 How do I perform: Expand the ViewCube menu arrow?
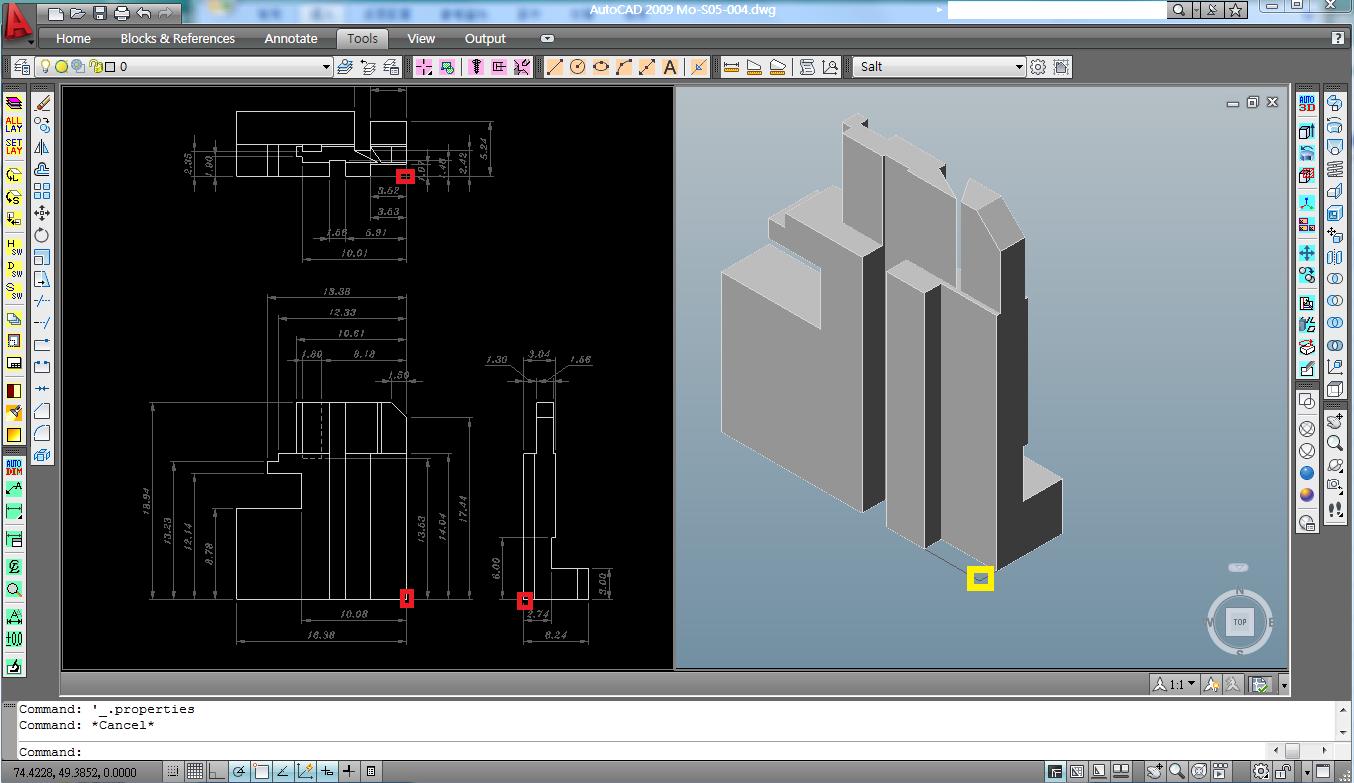1238,567
